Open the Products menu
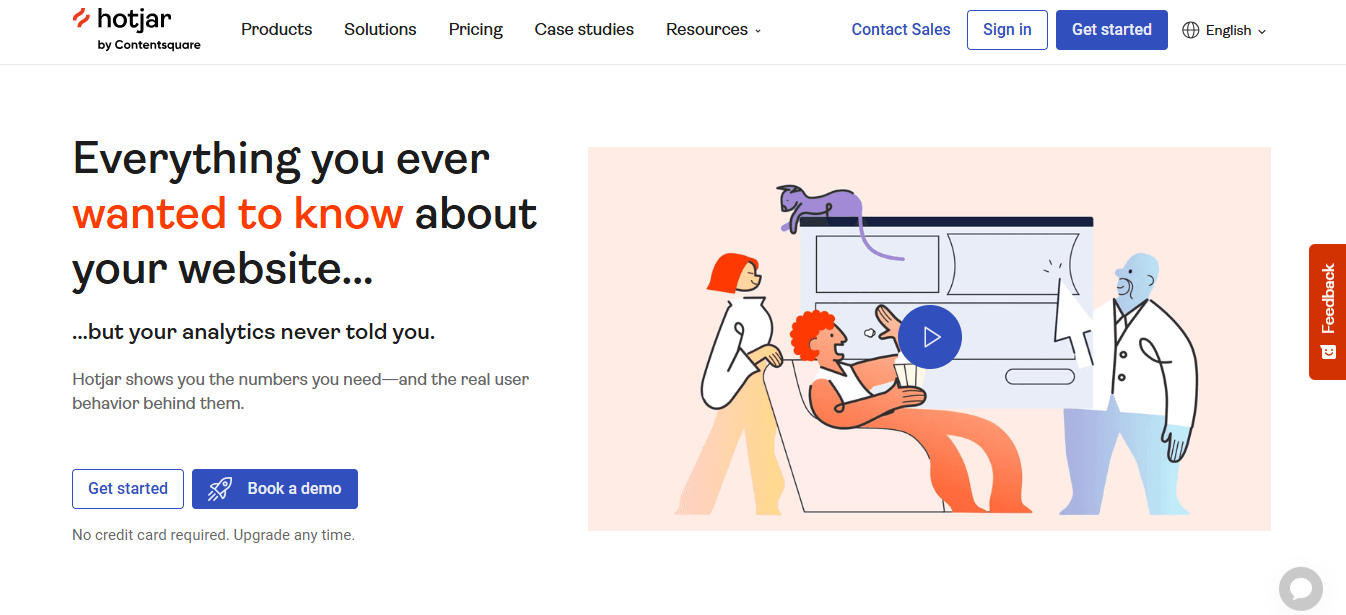Viewport: 1346px width, 615px height. (x=277, y=30)
